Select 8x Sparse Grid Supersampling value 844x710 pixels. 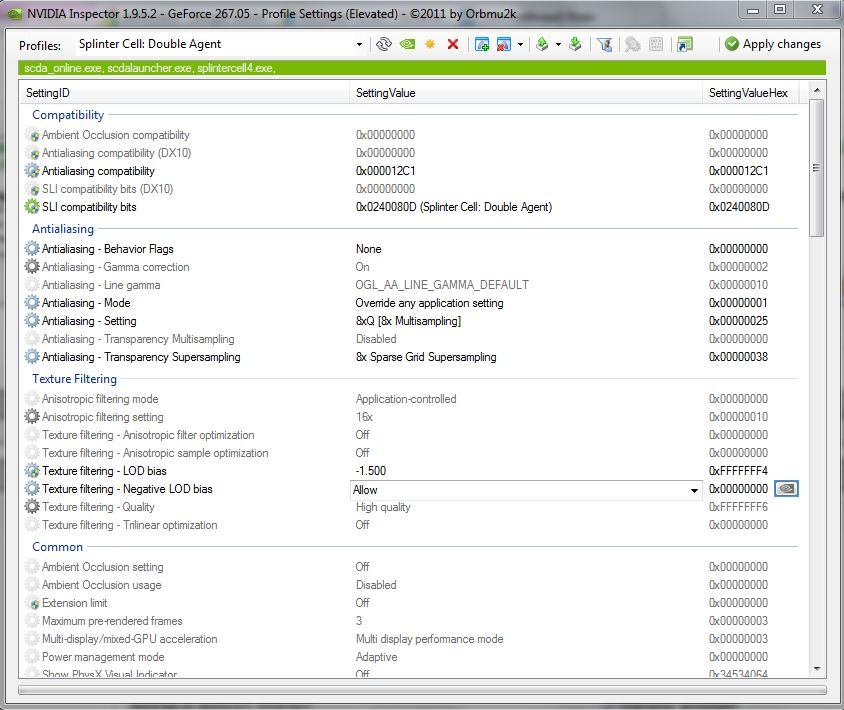tap(426, 357)
